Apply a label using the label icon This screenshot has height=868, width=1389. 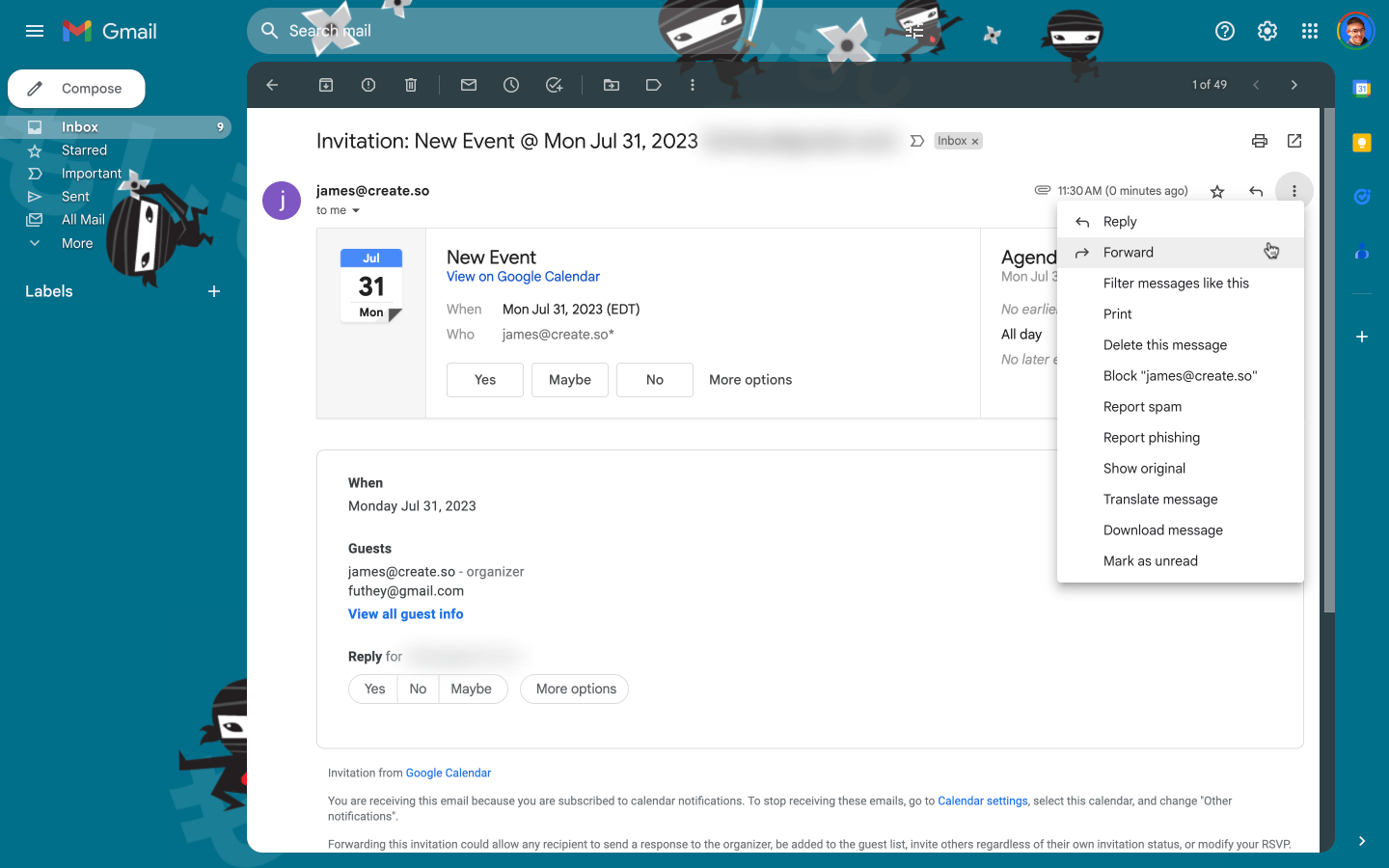[x=653, y=85]
